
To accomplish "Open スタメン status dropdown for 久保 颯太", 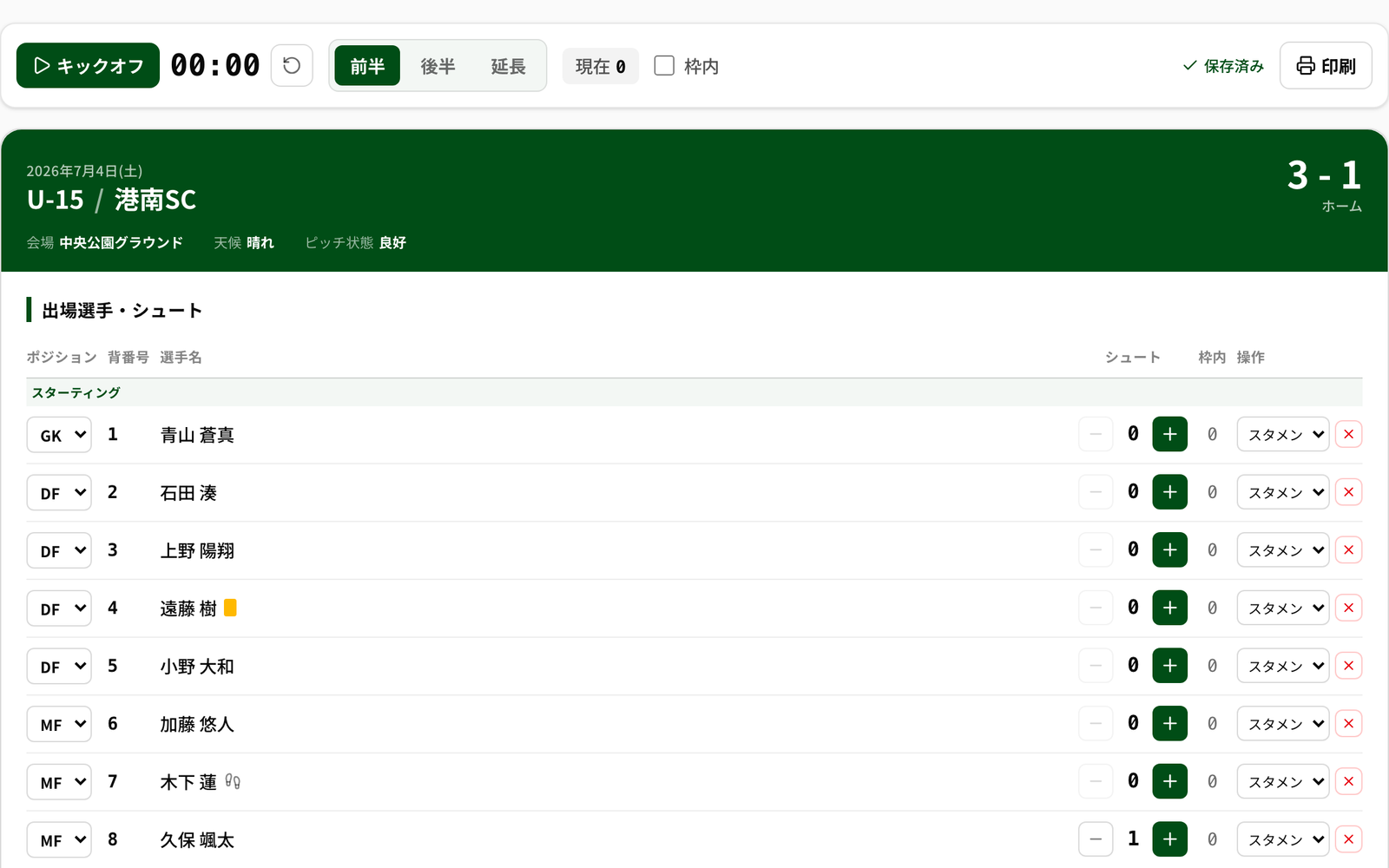I will tap(1283, 839).
